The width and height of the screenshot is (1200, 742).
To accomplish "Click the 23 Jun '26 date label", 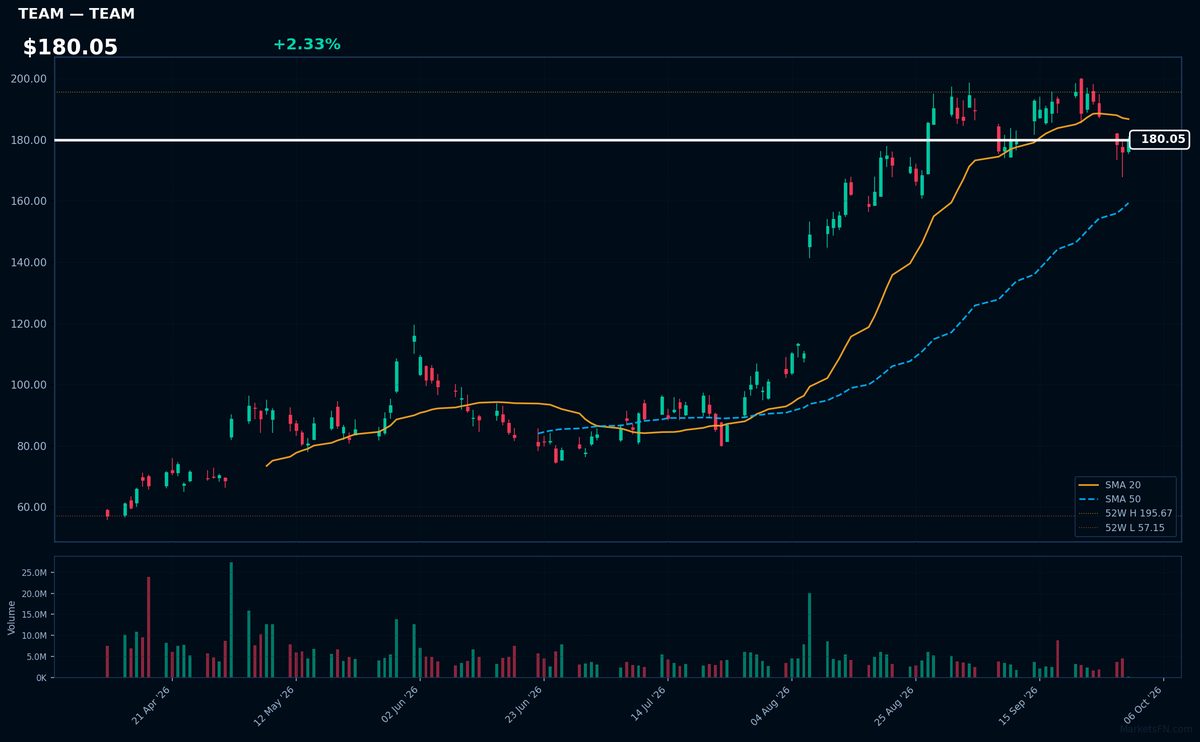I will click(523, 705).
